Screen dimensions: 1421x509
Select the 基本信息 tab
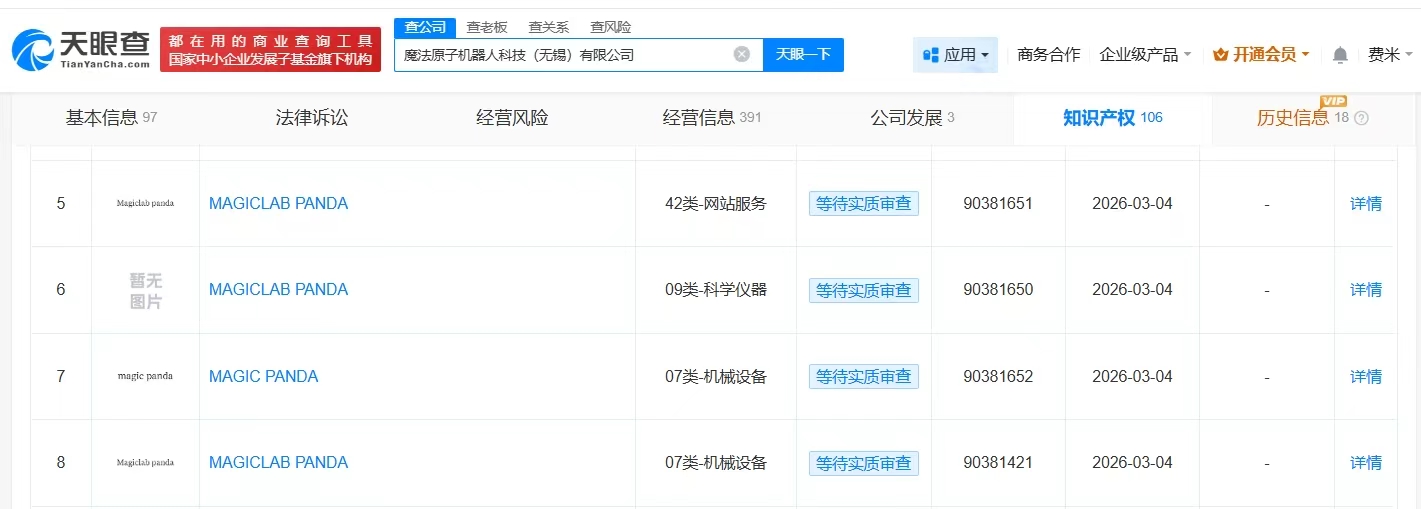coord(111,118)
